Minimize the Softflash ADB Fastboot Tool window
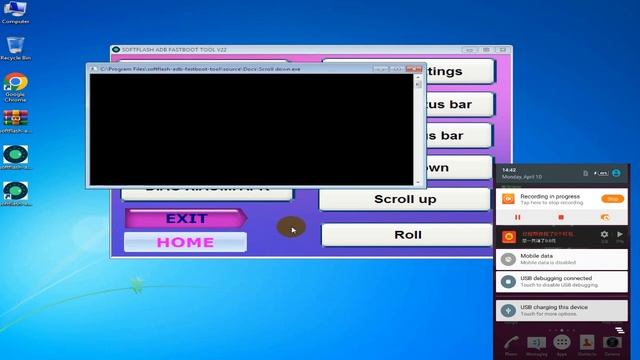 click(x=469, y=50)
